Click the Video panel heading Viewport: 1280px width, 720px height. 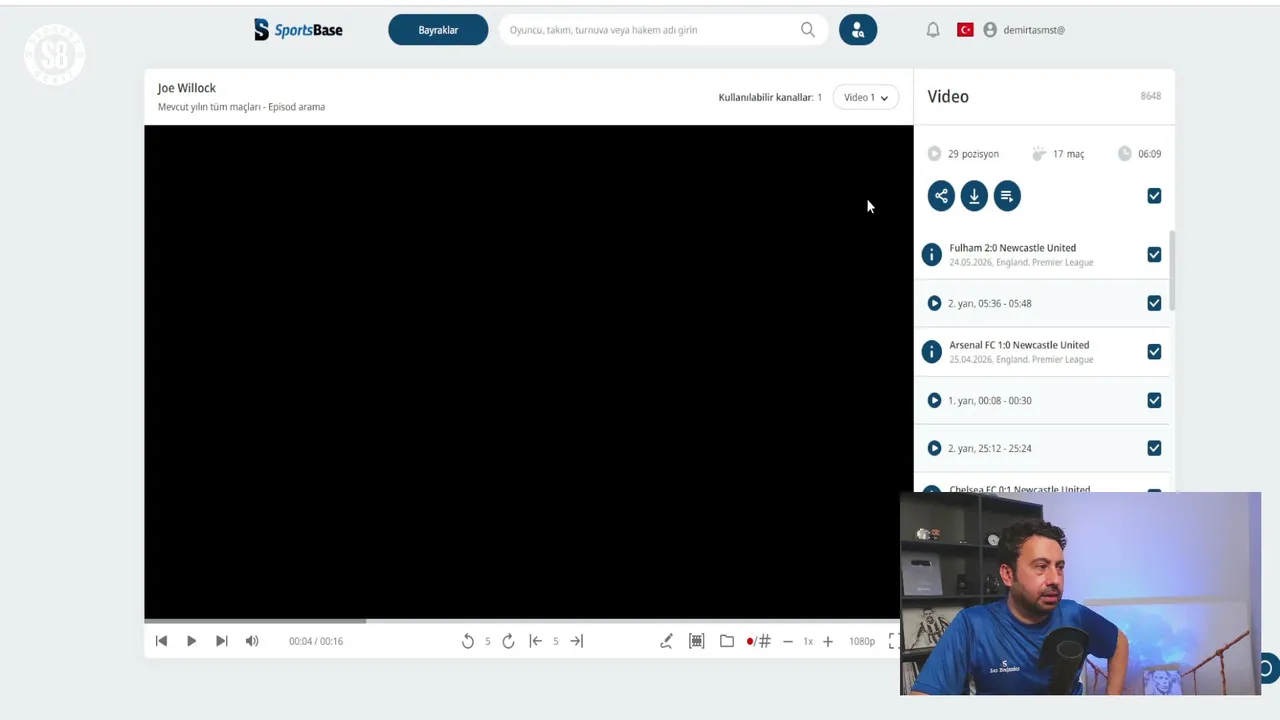click(948, 97)
